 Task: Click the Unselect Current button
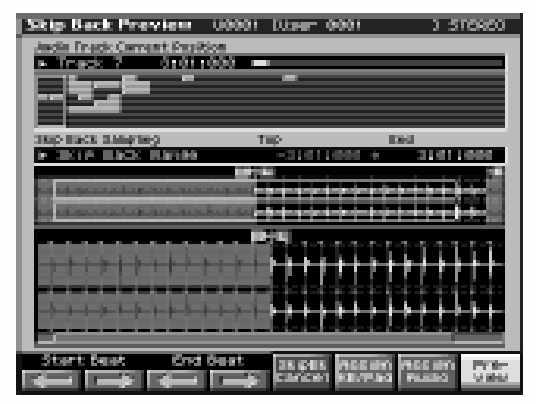tap(302, 372)
